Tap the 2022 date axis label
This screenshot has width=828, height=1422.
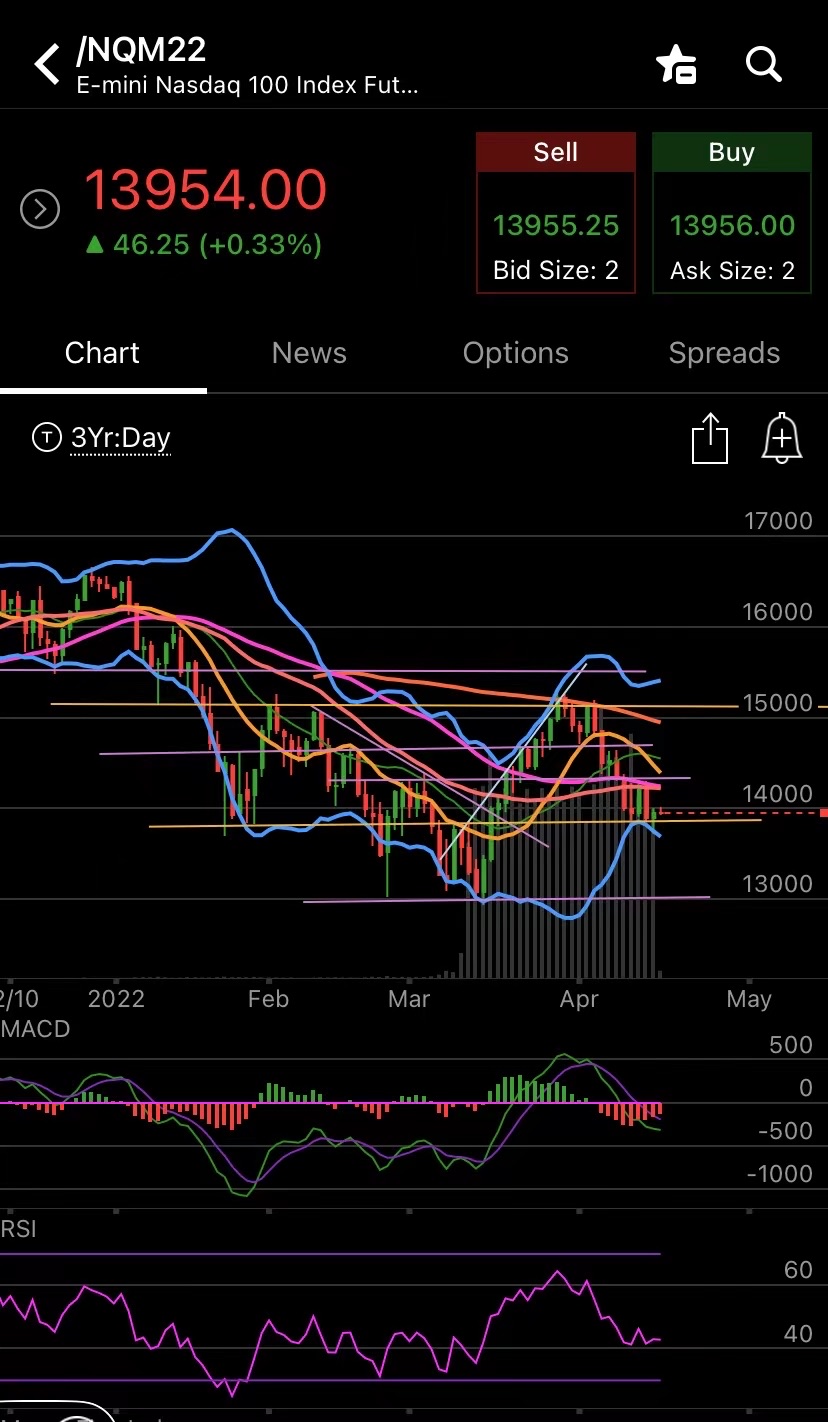tap(116, 998)
